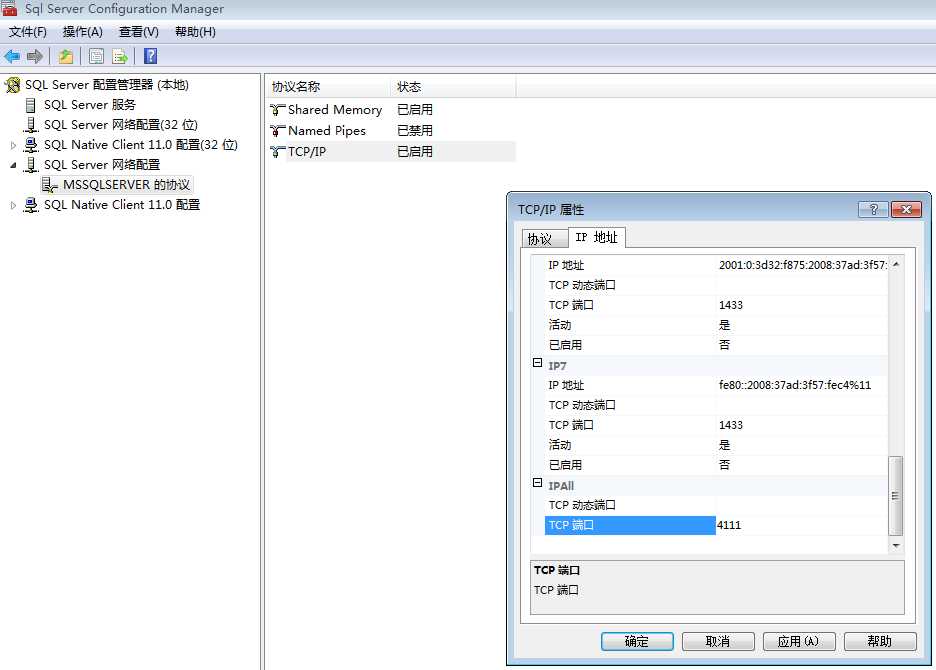Viewport: 936px width, 670px height.
Task: Select SQL Server 服务 in the tree
Action: [x=90, y=105]
